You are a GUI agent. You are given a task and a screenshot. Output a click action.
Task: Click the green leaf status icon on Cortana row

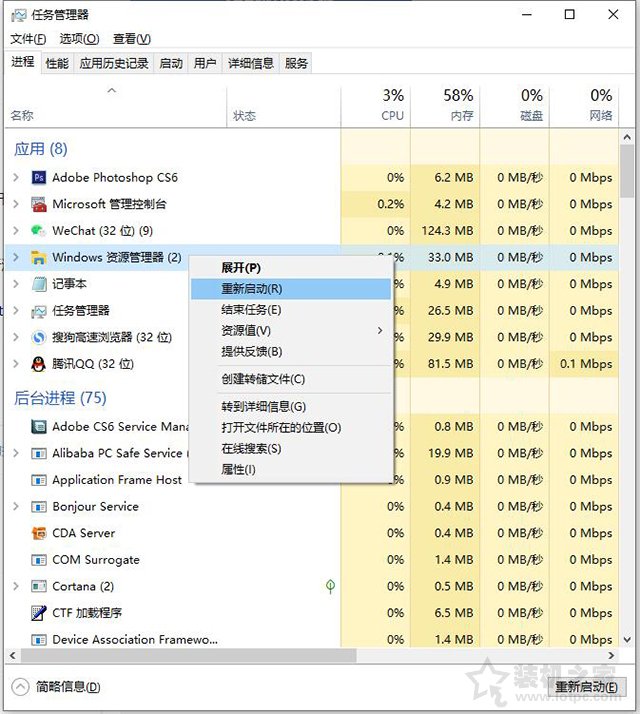(x=331, y=586)
